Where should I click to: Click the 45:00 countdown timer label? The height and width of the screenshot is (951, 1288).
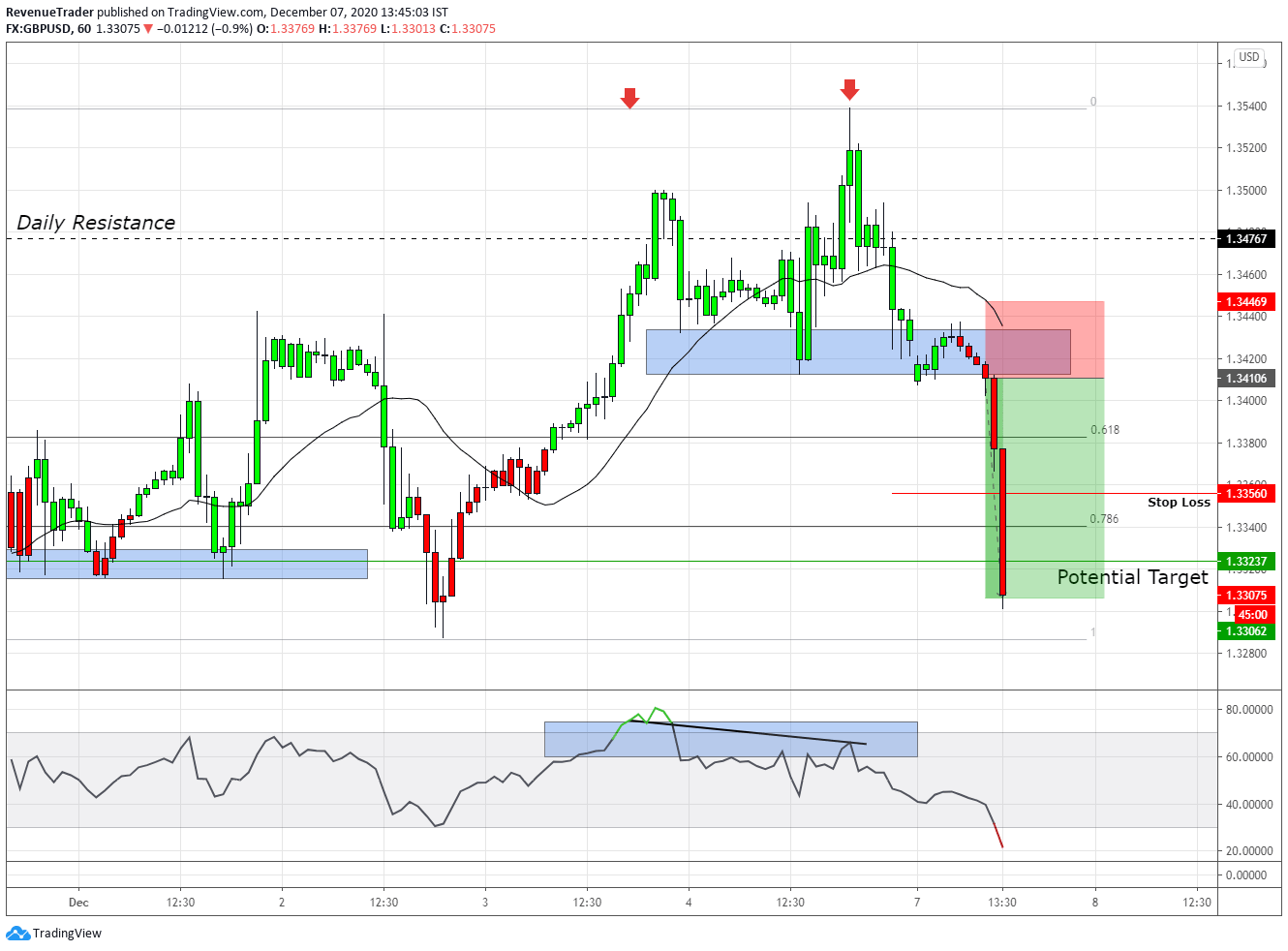pos(1253,615)
